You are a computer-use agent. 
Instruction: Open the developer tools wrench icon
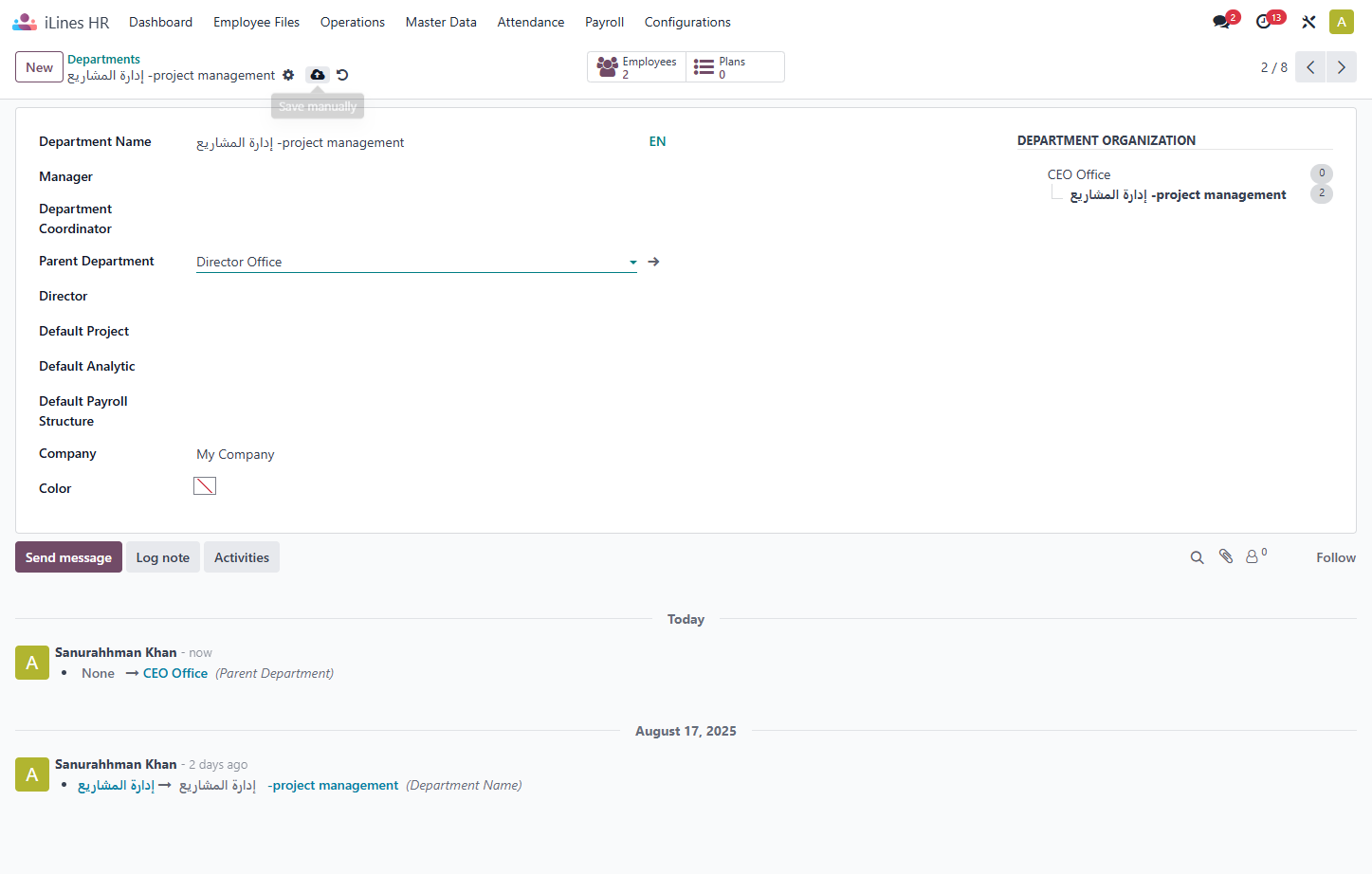click(1308, 22)
